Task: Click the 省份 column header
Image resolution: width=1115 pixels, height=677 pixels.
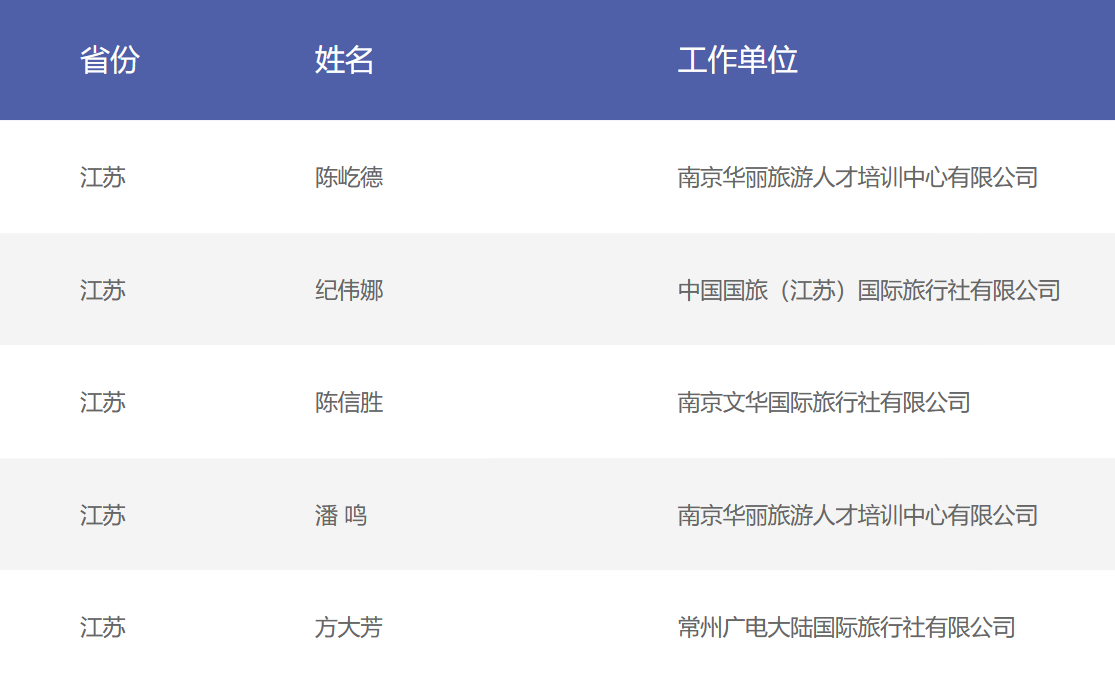Action: pos(110,60)
